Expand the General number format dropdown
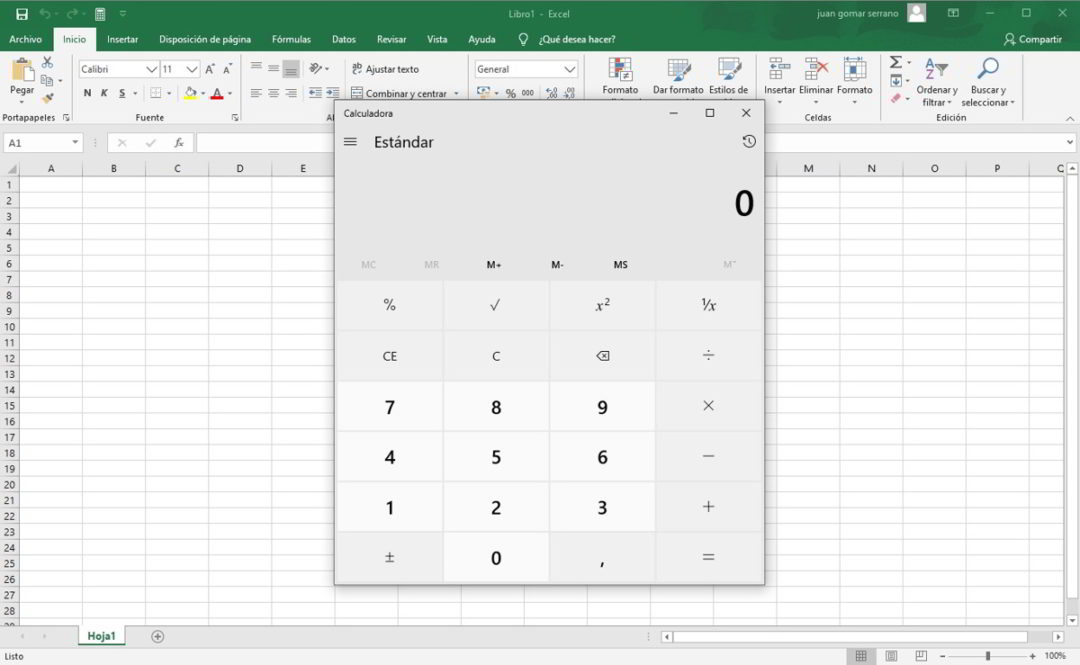 tap(572, 68)
